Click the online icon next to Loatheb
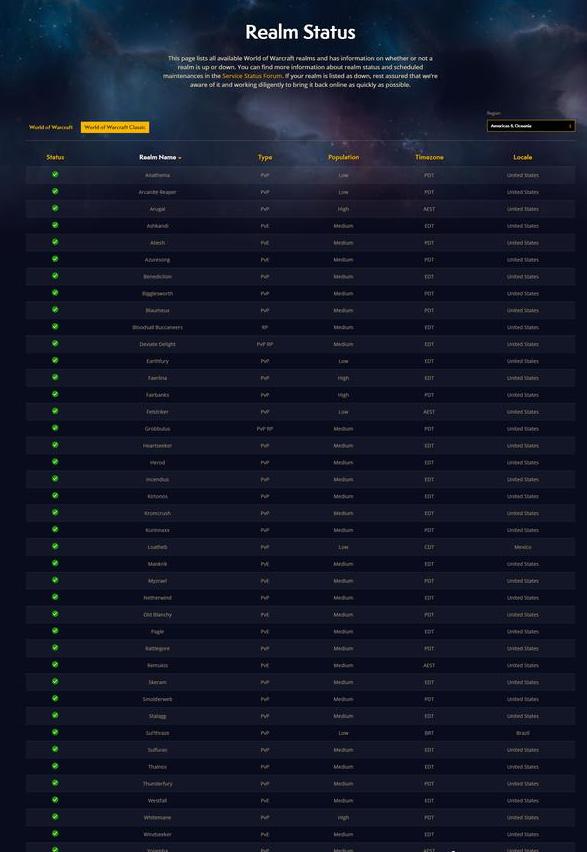This screenshot has height=852, width=587. 55,546
